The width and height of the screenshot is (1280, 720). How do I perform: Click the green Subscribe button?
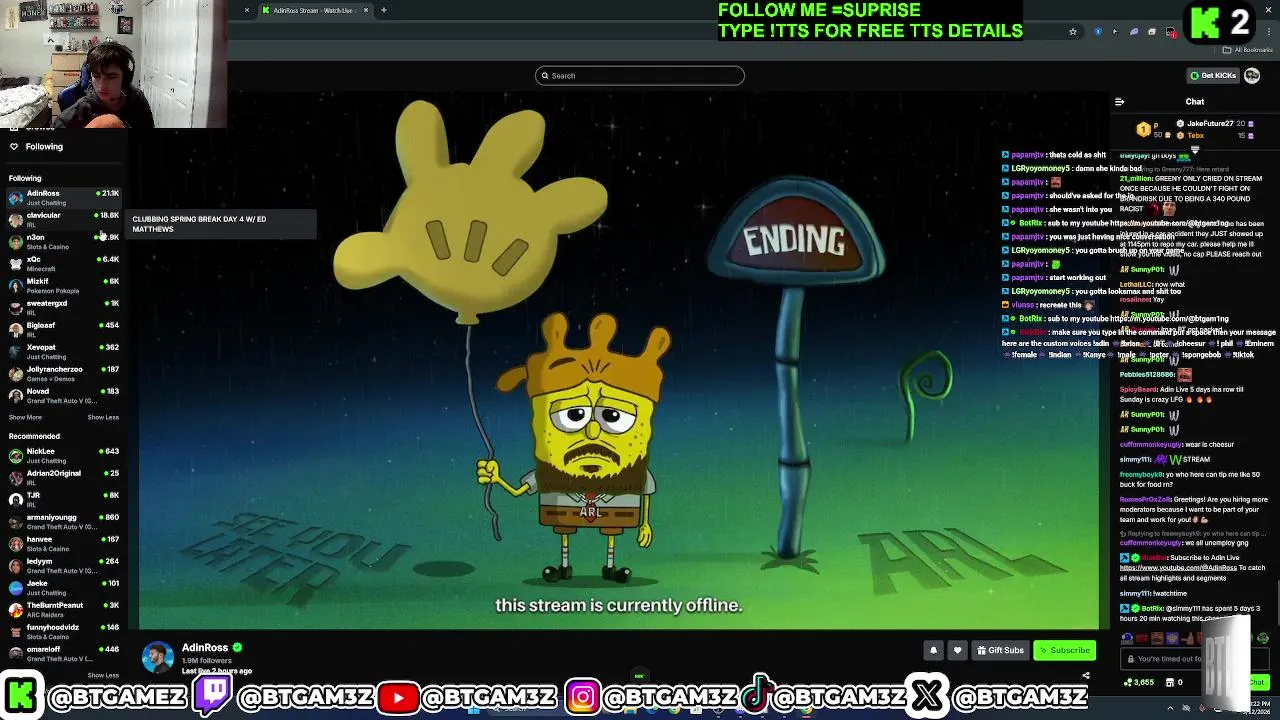(1064, 650)
